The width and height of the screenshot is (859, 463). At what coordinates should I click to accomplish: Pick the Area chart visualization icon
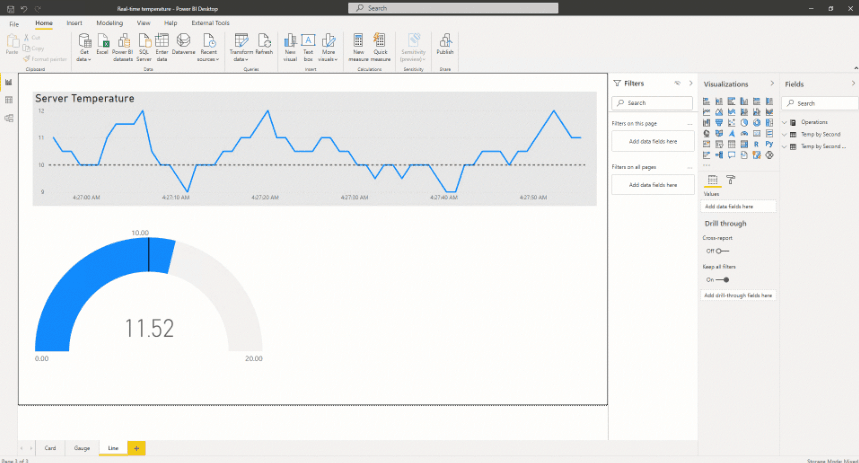(719, 112)
